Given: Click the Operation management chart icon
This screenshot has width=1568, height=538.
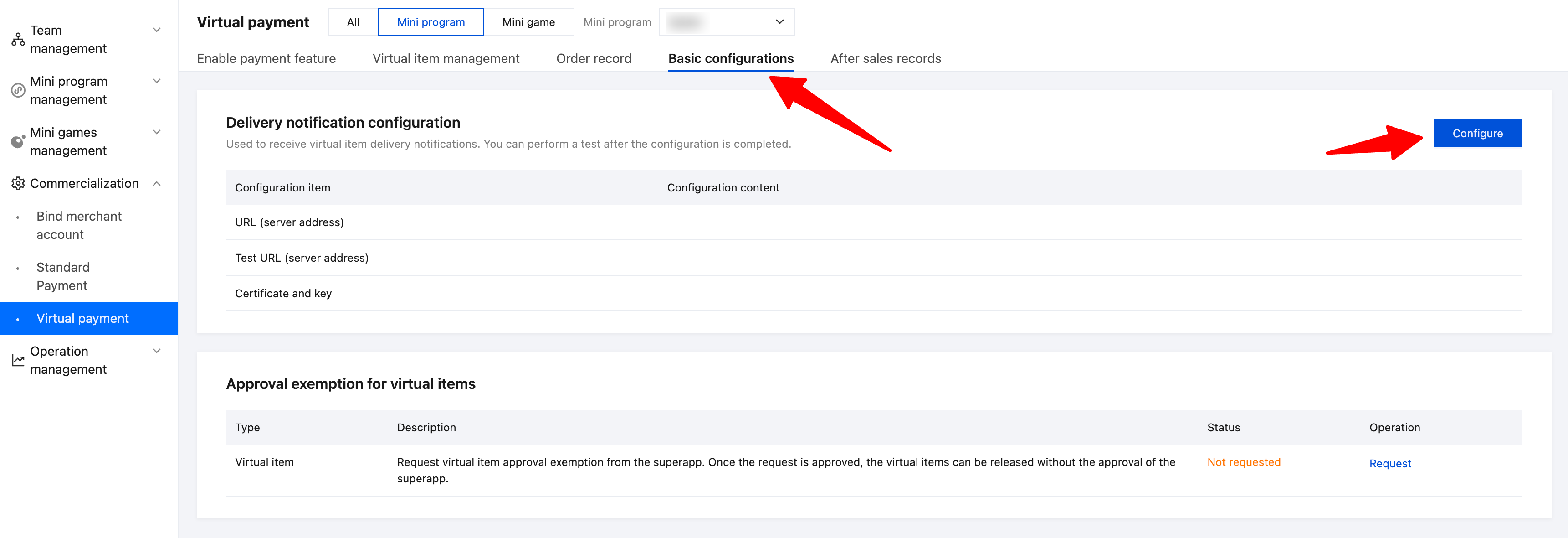Looking at the screenshot, I should (18, 360).
